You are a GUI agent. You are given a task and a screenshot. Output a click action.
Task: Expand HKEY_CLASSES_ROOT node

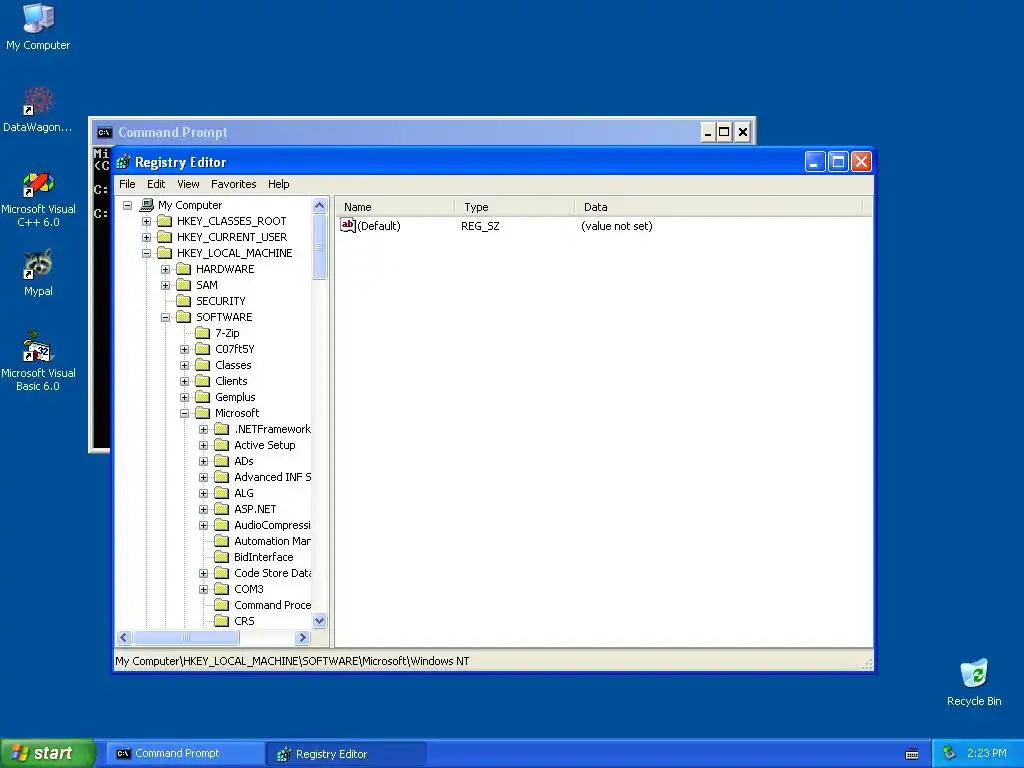(146, 221)
